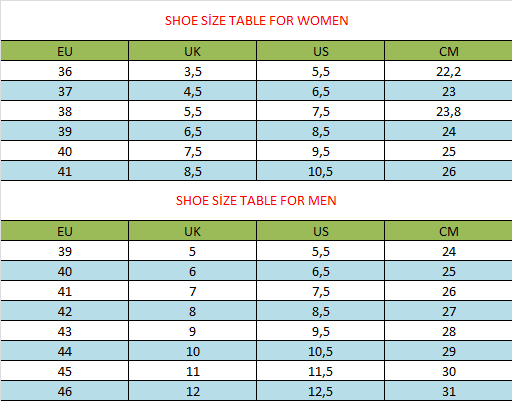Select the 'SHOE SIZE TABLE FOR MEN' title
The height and width of the screenshot is (402, 512).
click(256, 201)
